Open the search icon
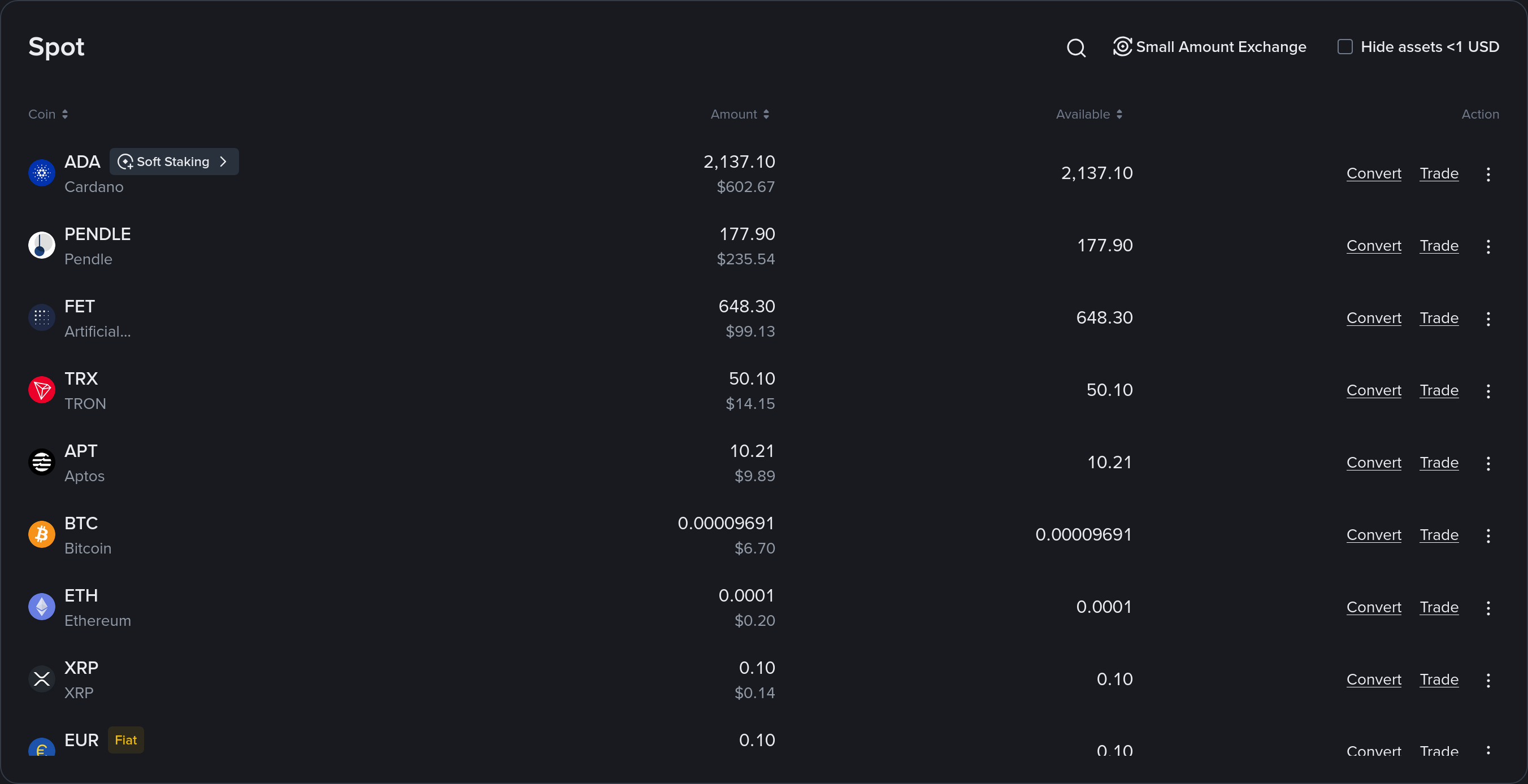This screenshot has width=1528, height=784. coord(1076,47)
